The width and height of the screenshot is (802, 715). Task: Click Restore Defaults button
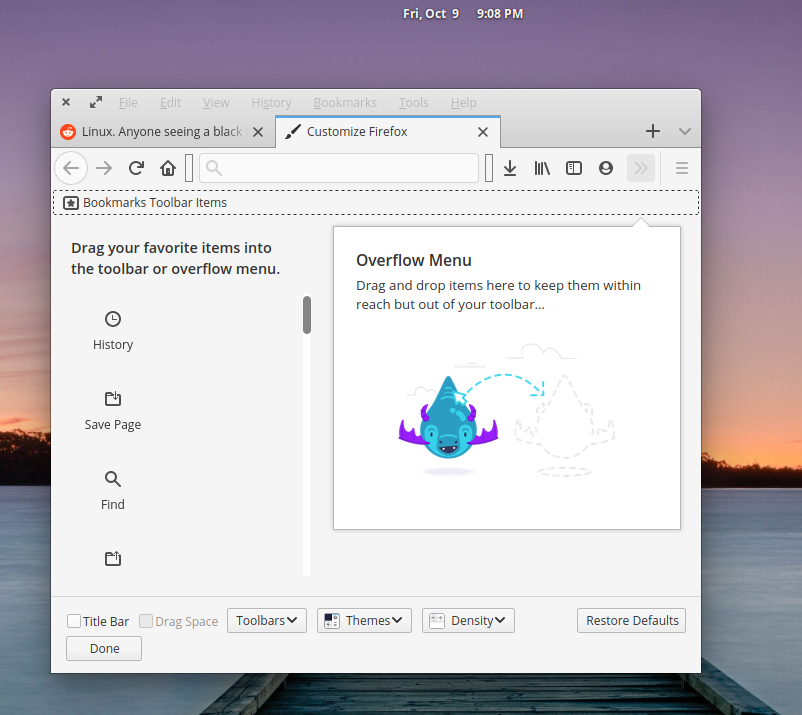[632, 620]
